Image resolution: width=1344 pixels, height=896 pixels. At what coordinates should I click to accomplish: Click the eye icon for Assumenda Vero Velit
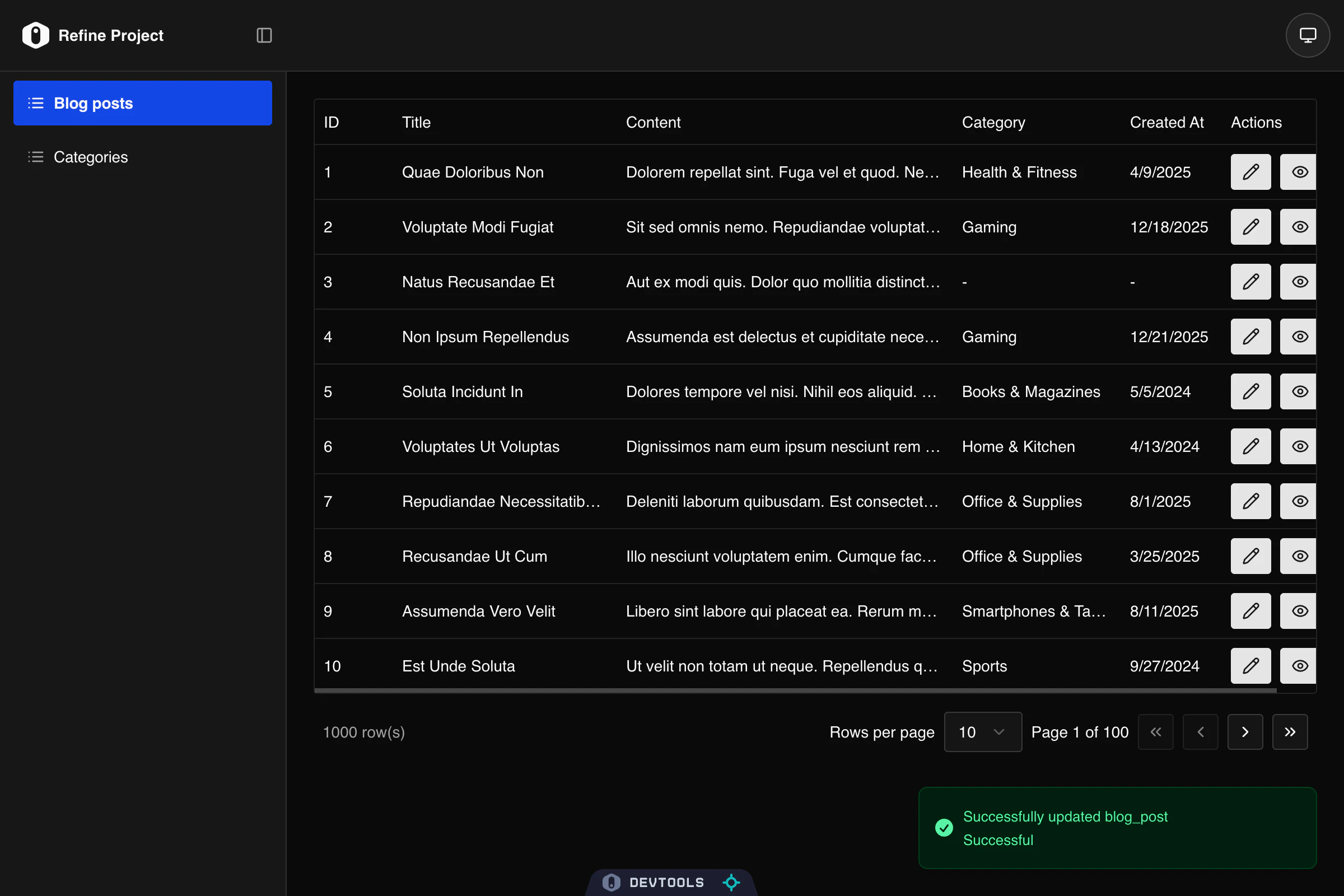1299,611
